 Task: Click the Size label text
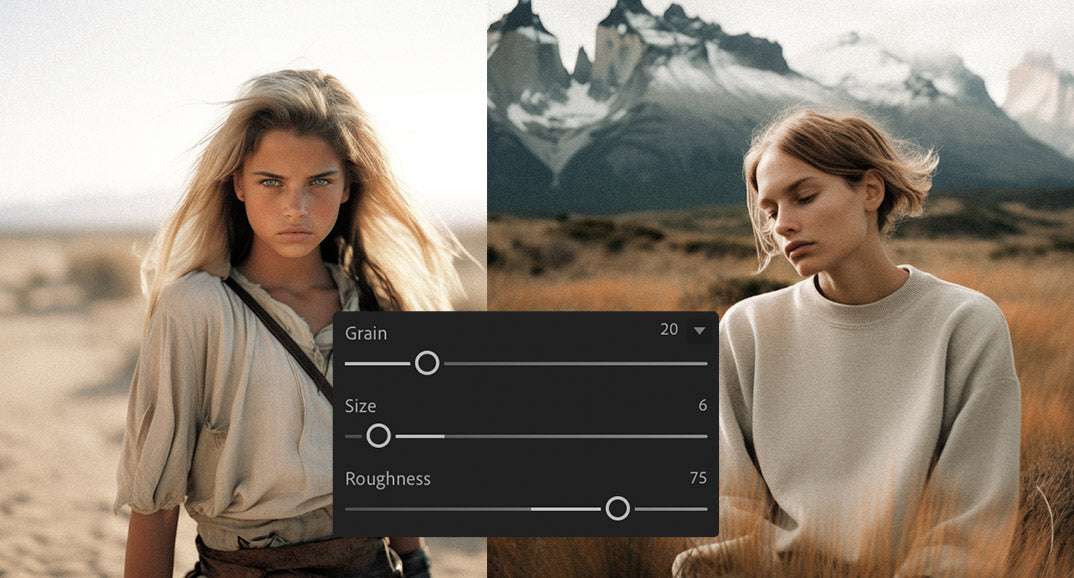[x=360, y=406]
